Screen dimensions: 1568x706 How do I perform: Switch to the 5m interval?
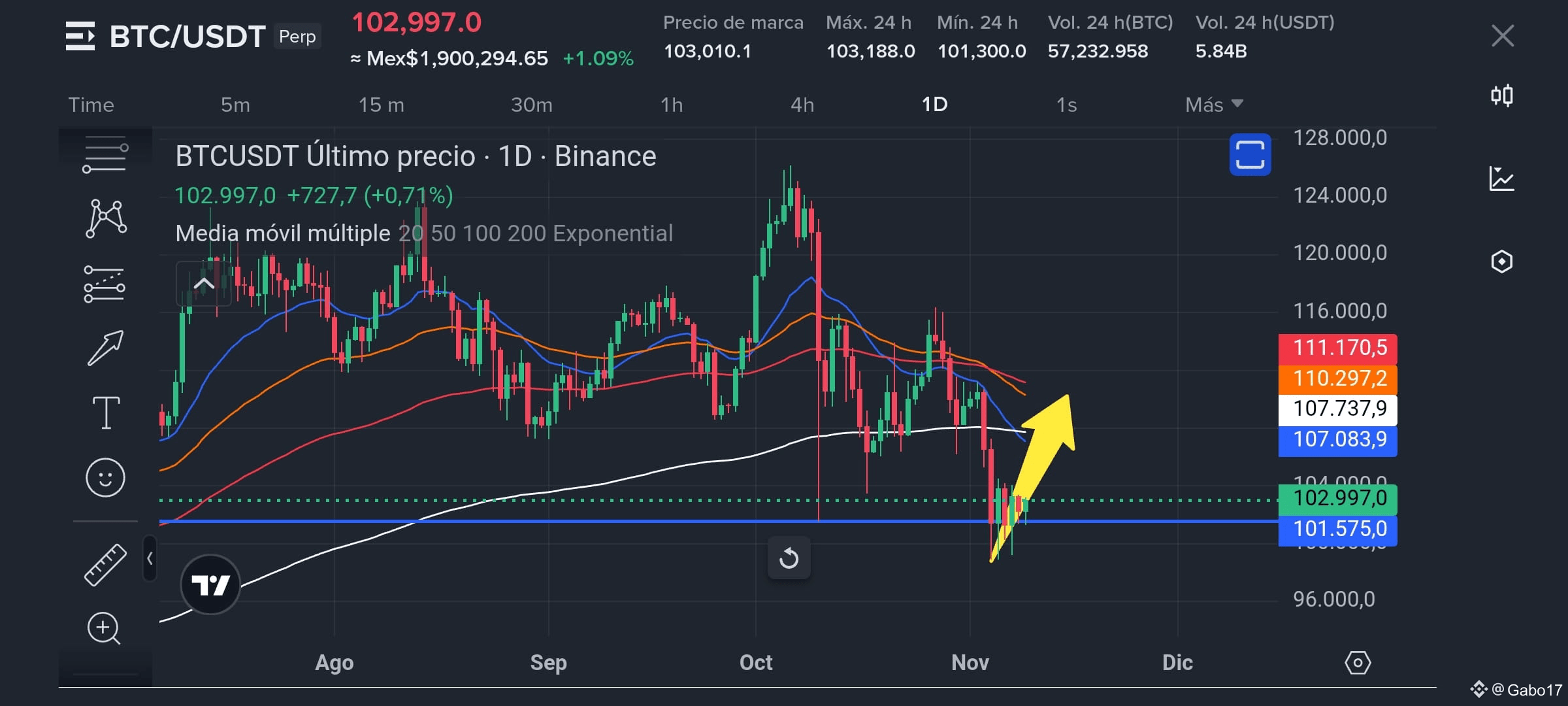235,105
